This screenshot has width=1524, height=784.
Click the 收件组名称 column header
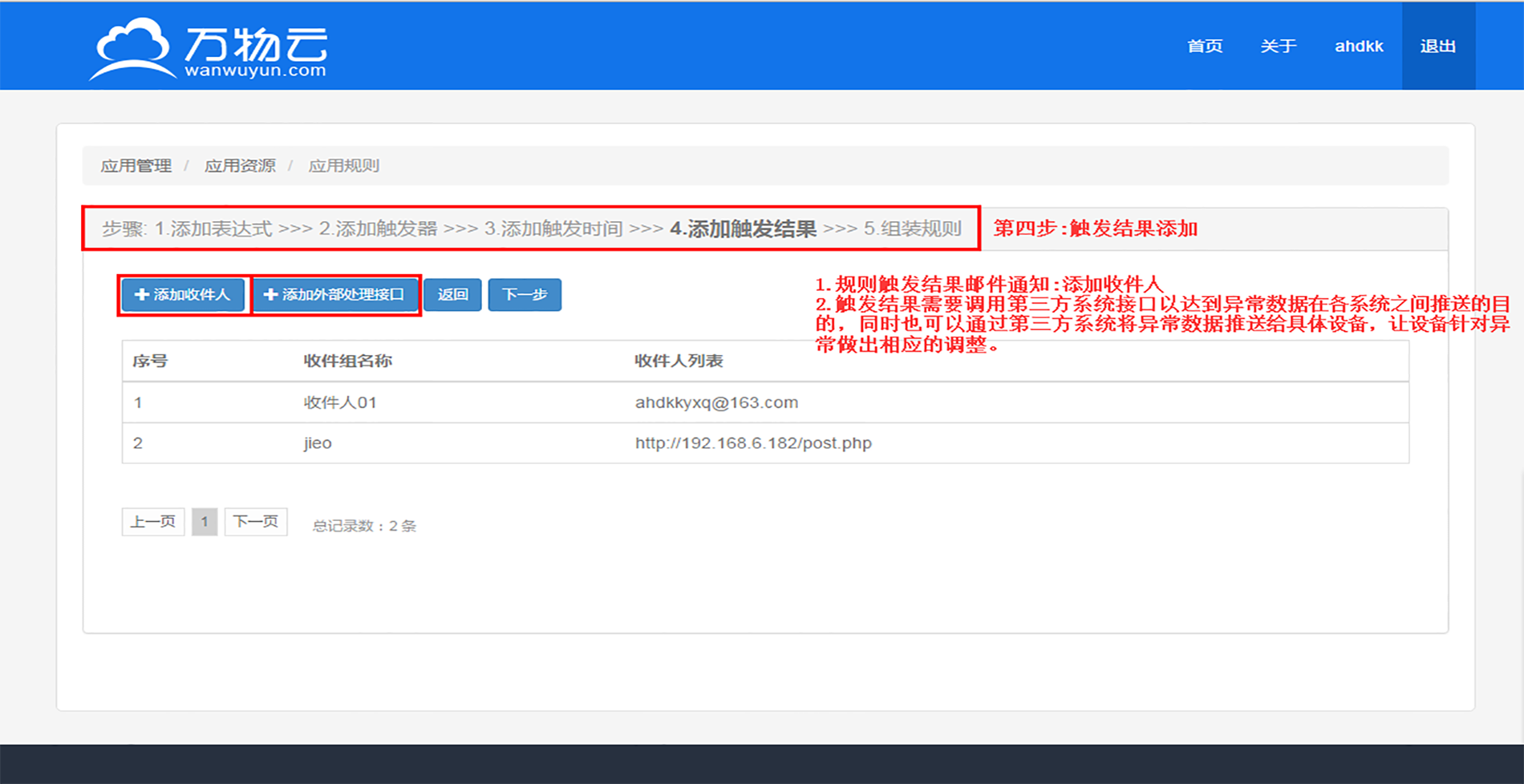pyautogui.click(x=347, y=361)
